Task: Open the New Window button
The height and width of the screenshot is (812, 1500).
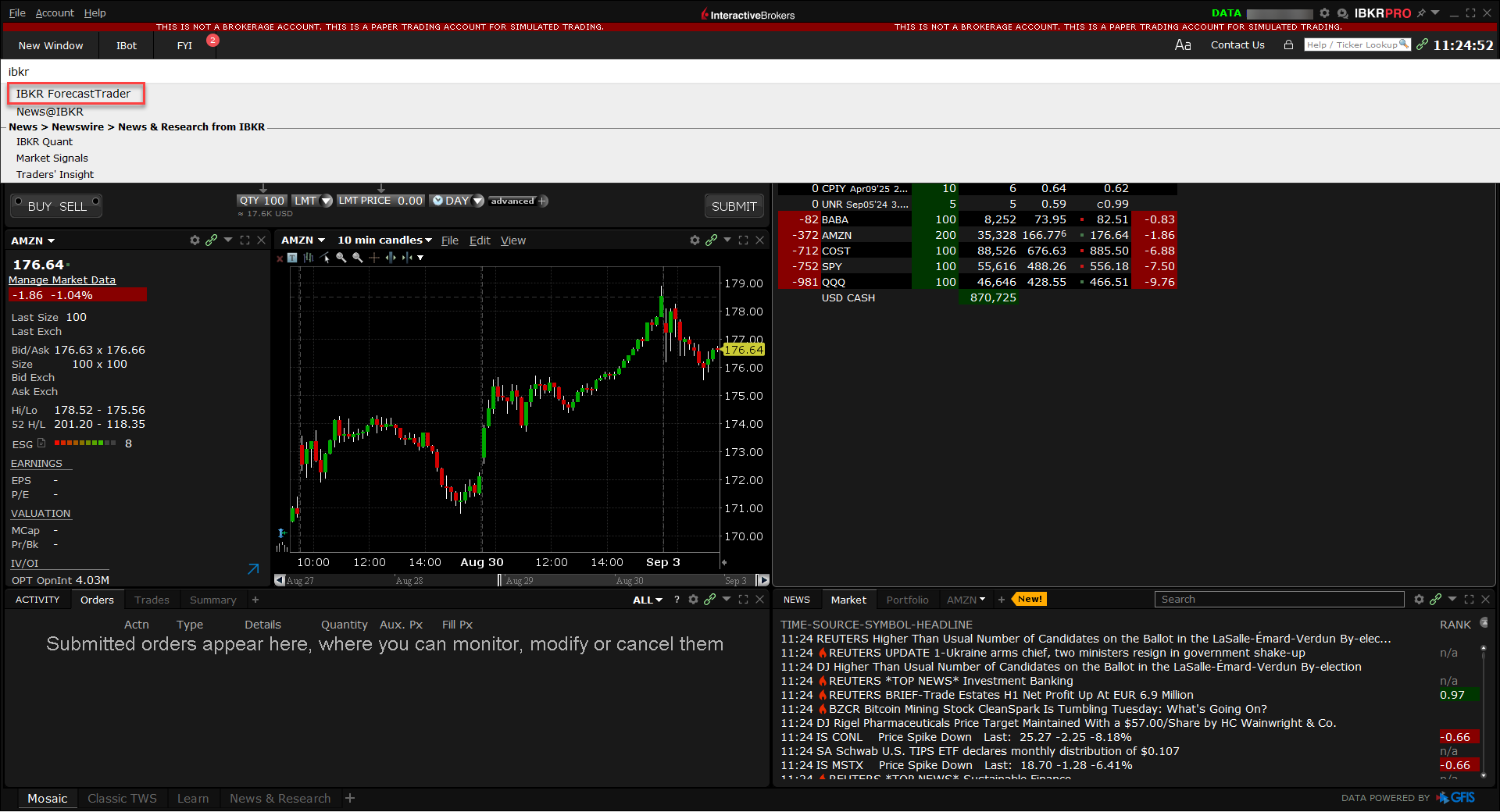Action: pos(51,45)
